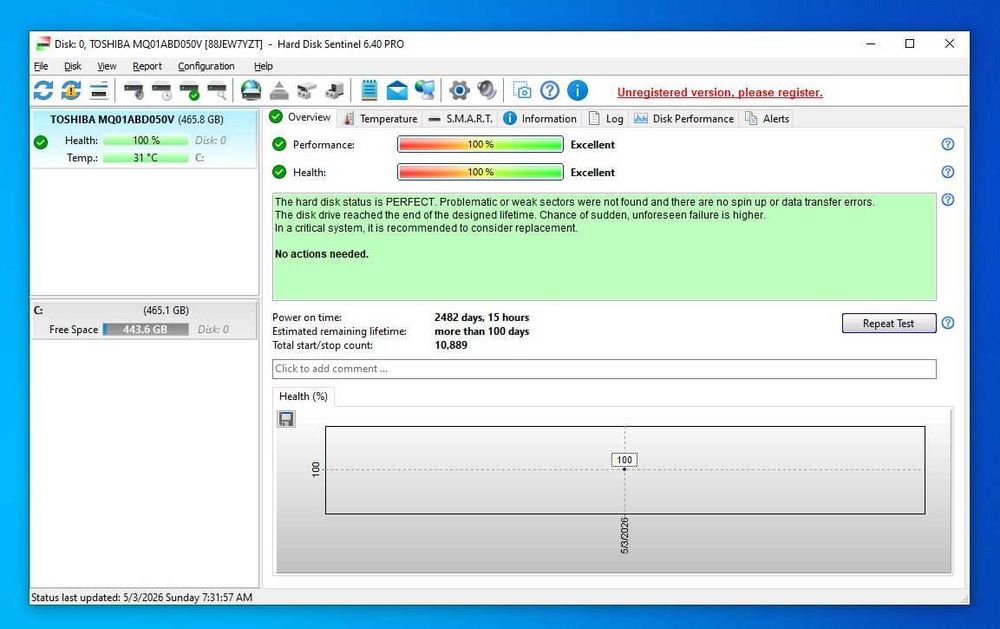Switch to the Disk Performance tab
The width and height of the screenshot is (1000, 629).
(x=684, y=119)
